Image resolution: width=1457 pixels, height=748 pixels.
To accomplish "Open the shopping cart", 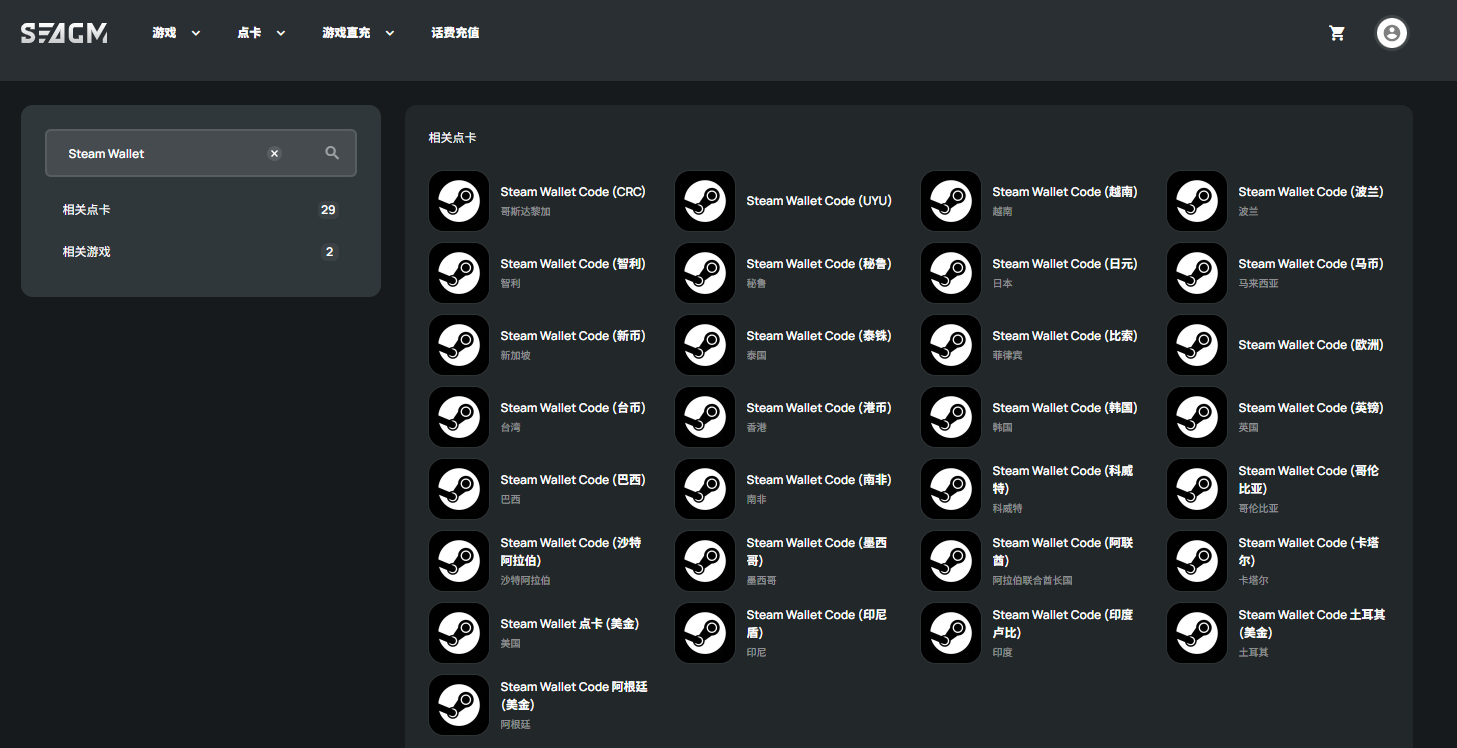I will [x=1337, y=33].
